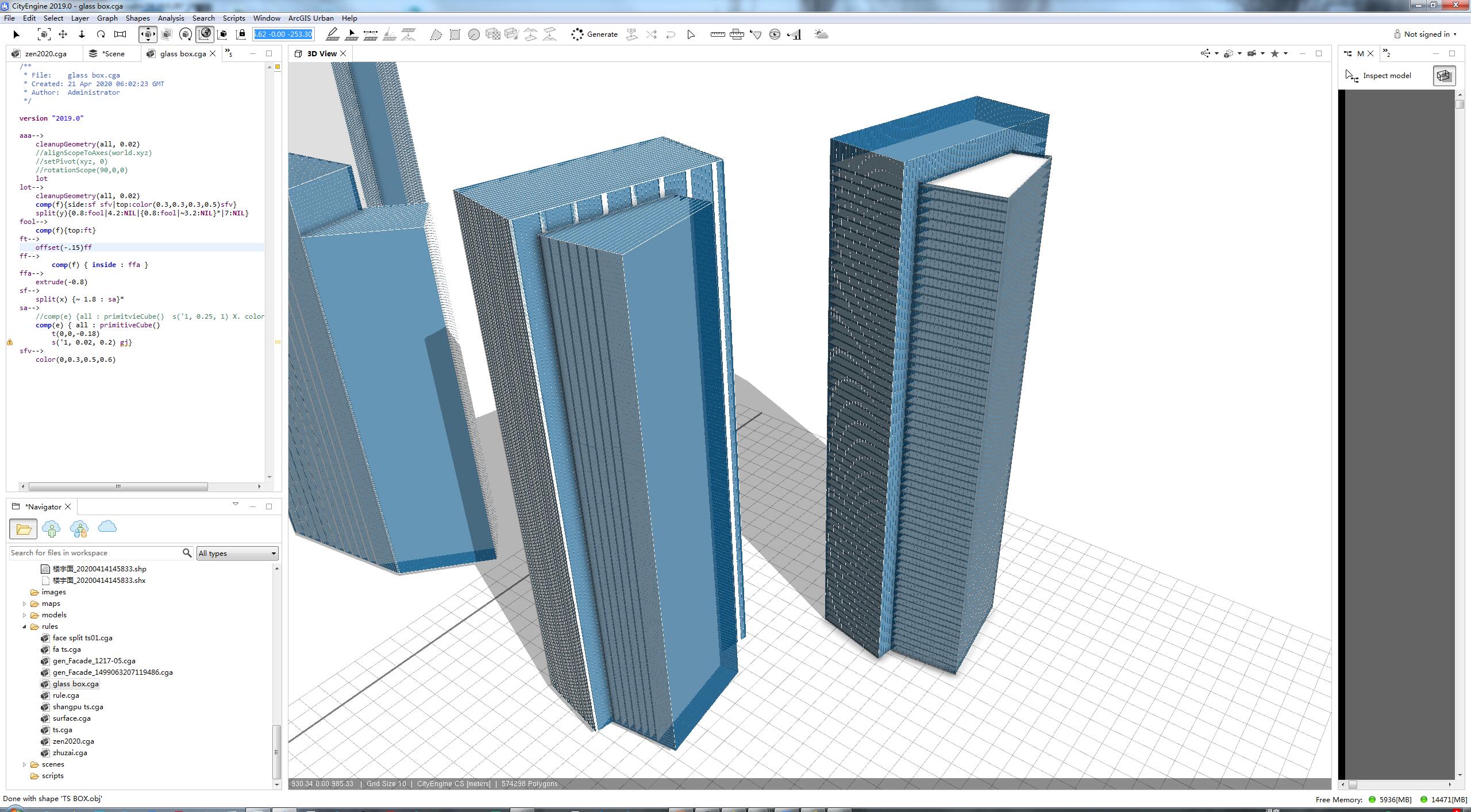Image resolution: width=1471 pixels, height=812 pixels.
Task: Select the Draw Street edit tool
Action: click(332, 34)
